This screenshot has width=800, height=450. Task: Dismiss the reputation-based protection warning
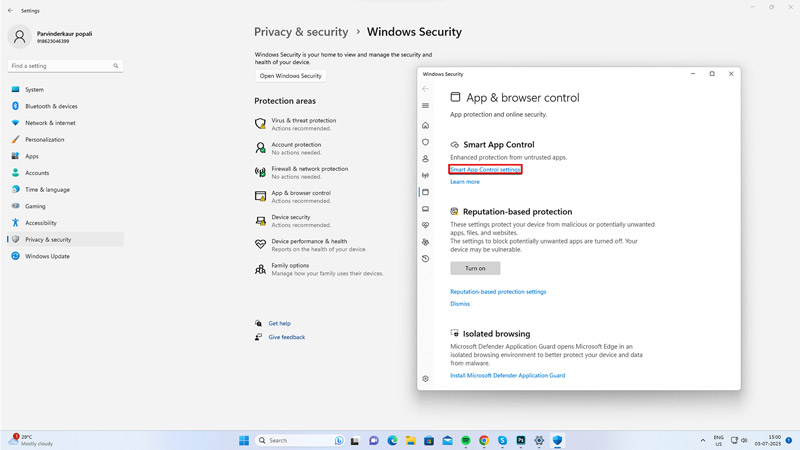[x=460, y=304]
